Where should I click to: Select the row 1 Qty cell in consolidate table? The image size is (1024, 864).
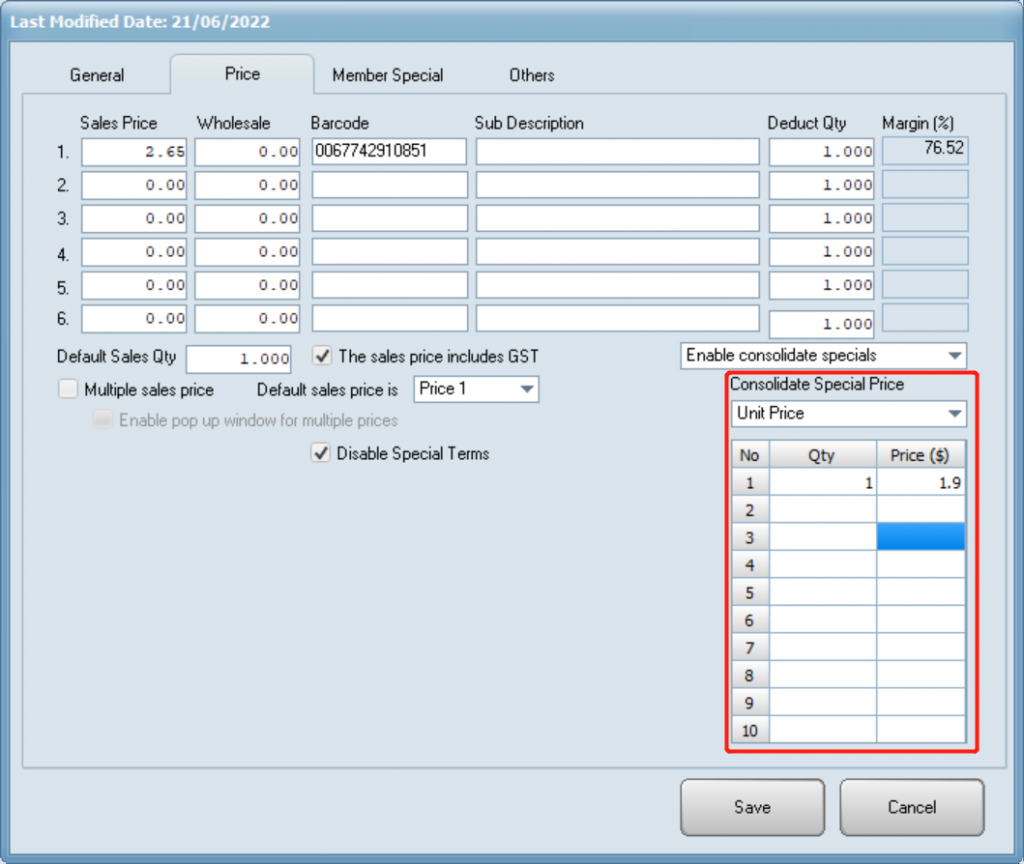(x=822, y=483)
